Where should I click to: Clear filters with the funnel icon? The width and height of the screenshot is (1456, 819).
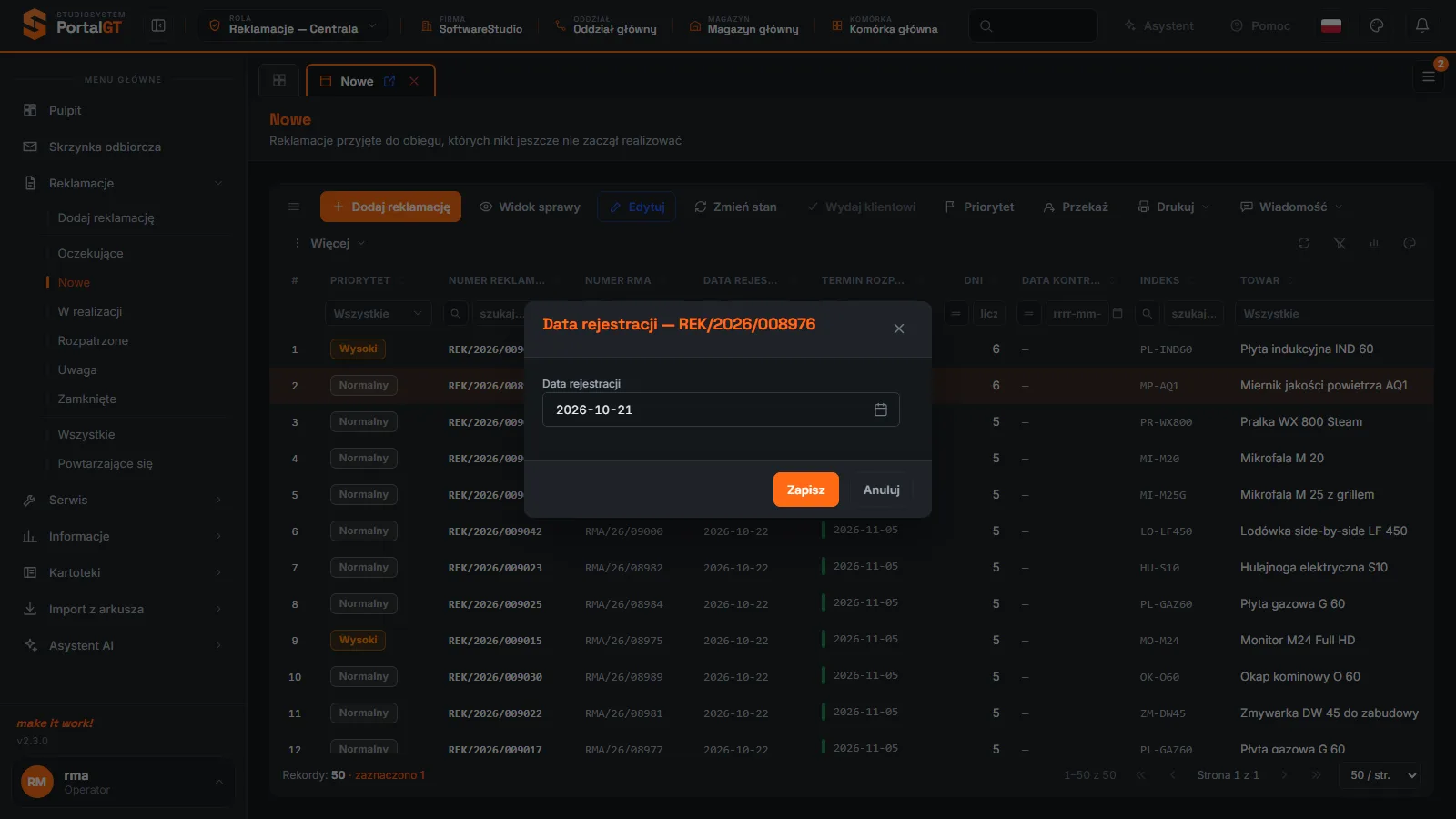click(1339, 243)
